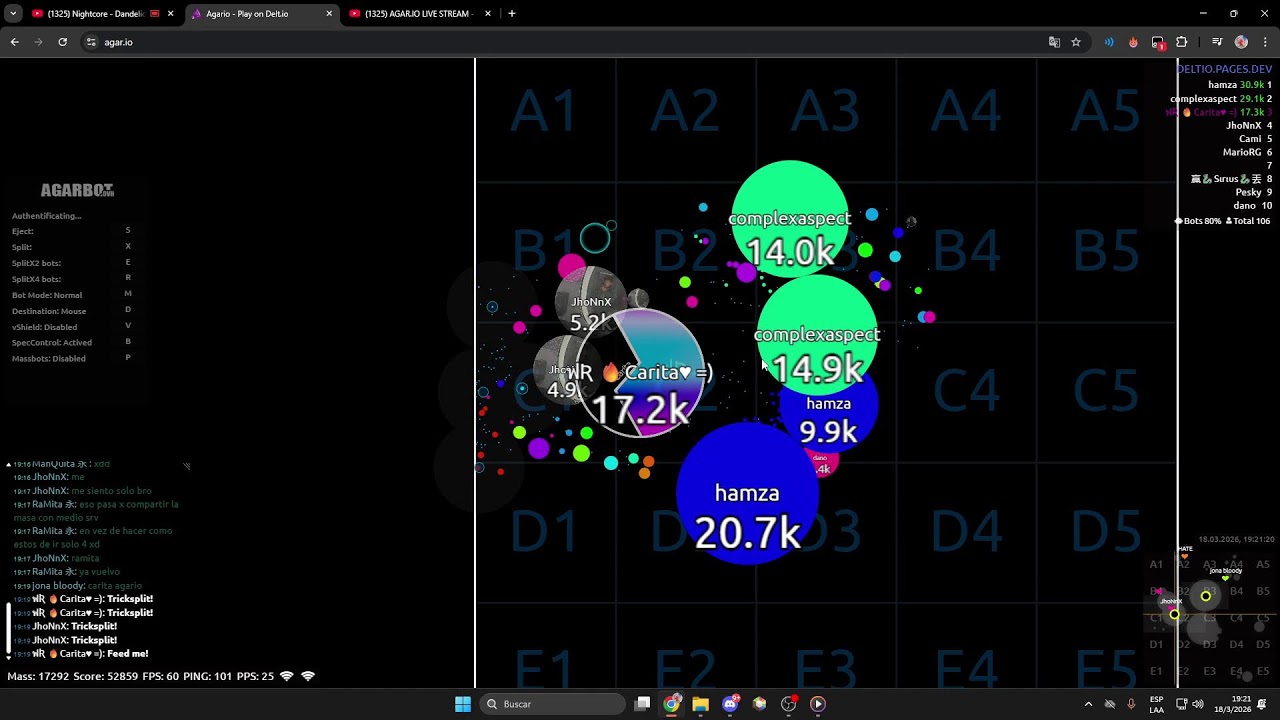The width and height of the screenshot is (1280, 720).
Task: Open the Windows Start menu
Action: tap(463, 704)
